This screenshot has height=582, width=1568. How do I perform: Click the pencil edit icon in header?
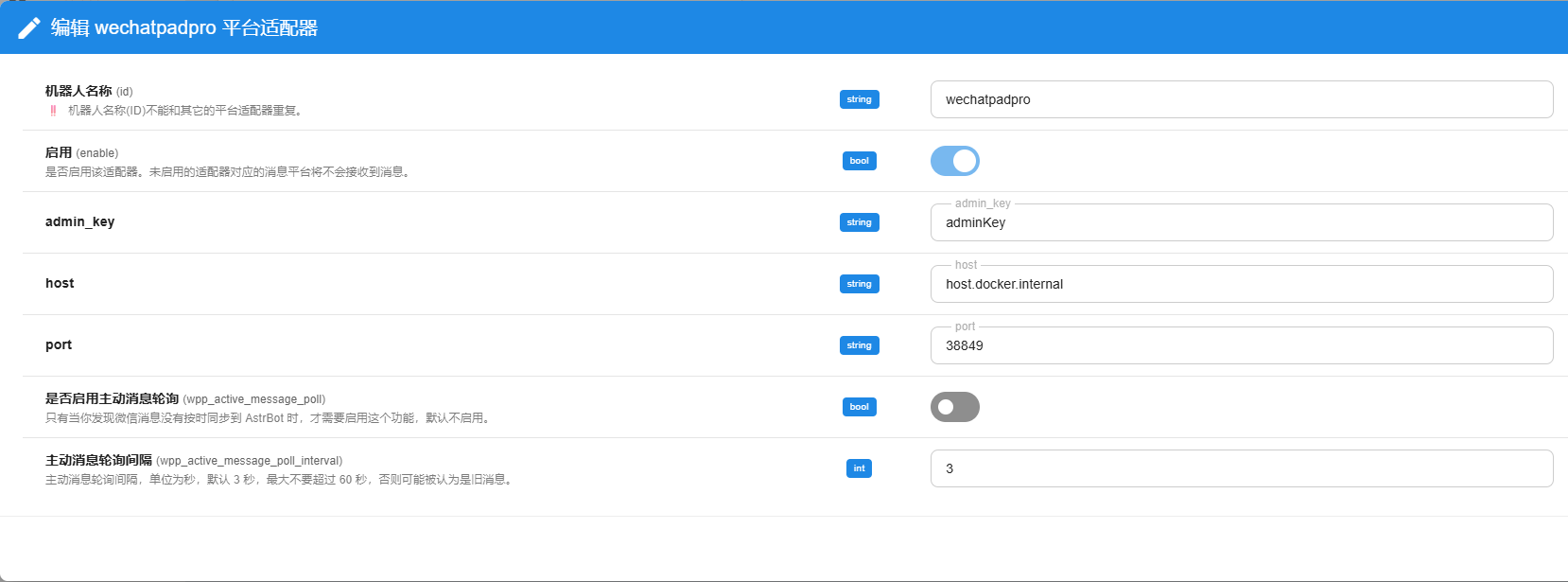coord(29,28)
